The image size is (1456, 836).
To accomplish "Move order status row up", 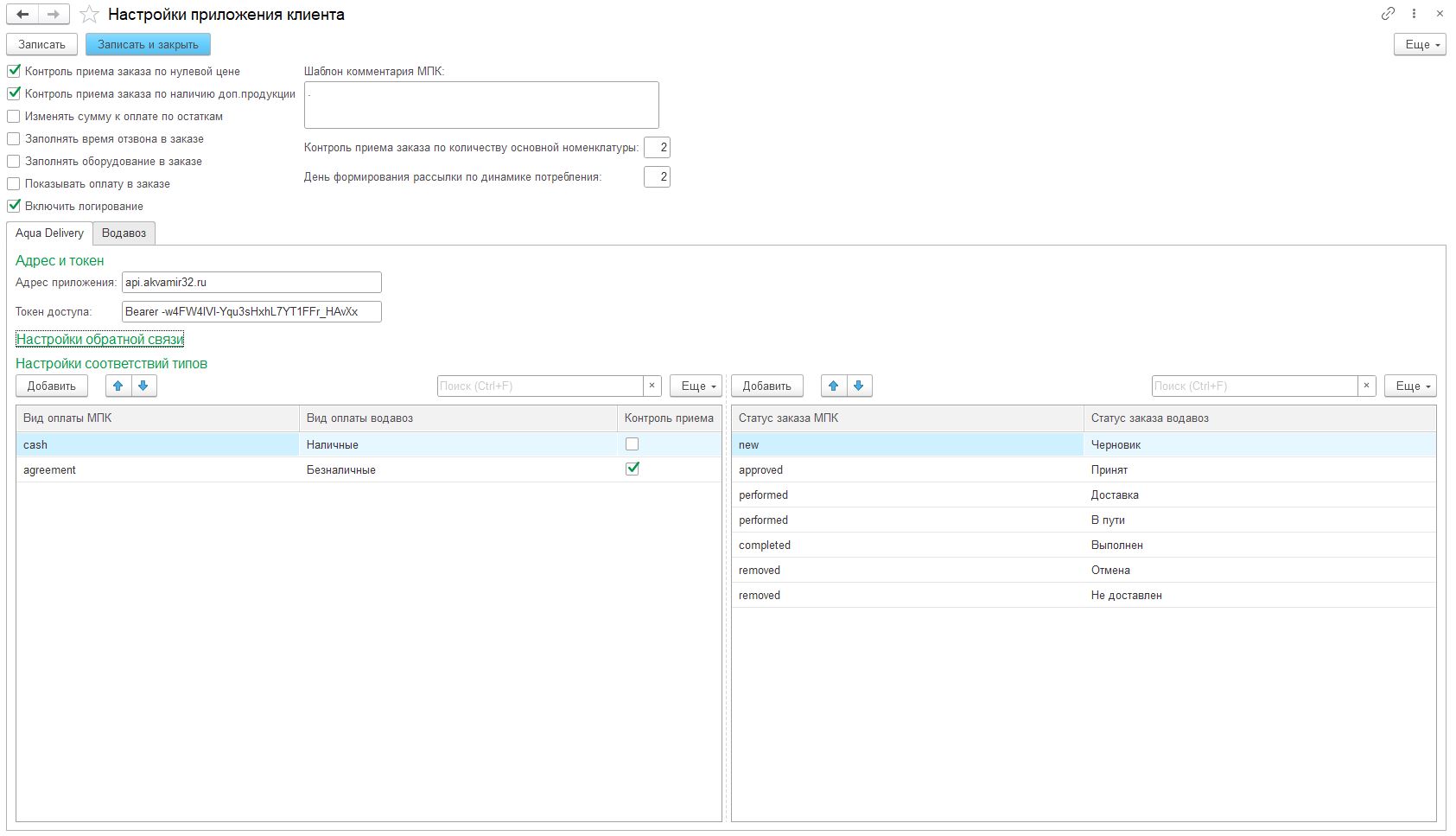I will click(834, 386).
